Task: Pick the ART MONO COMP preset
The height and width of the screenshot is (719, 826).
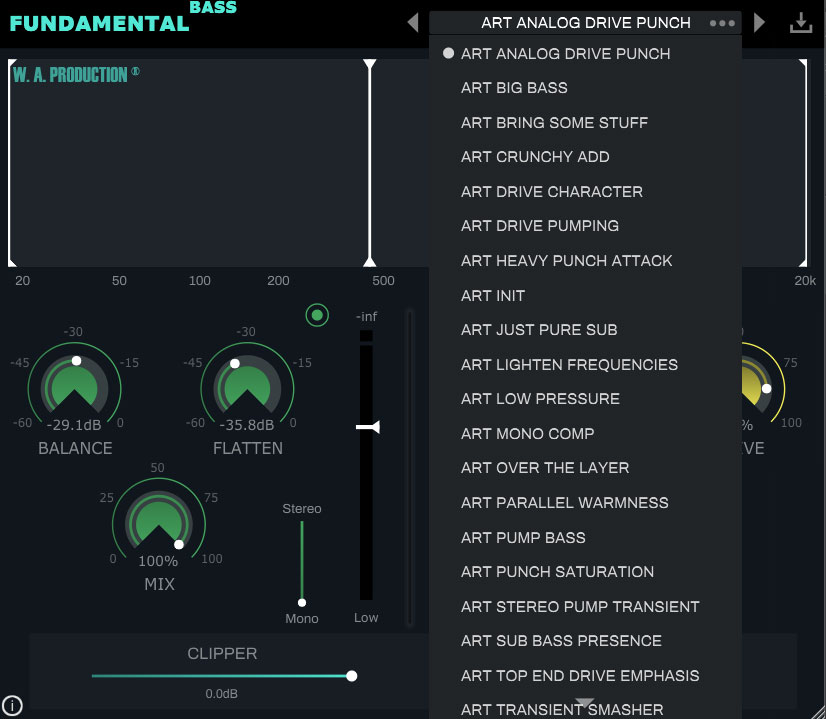Action: point(527,434)
